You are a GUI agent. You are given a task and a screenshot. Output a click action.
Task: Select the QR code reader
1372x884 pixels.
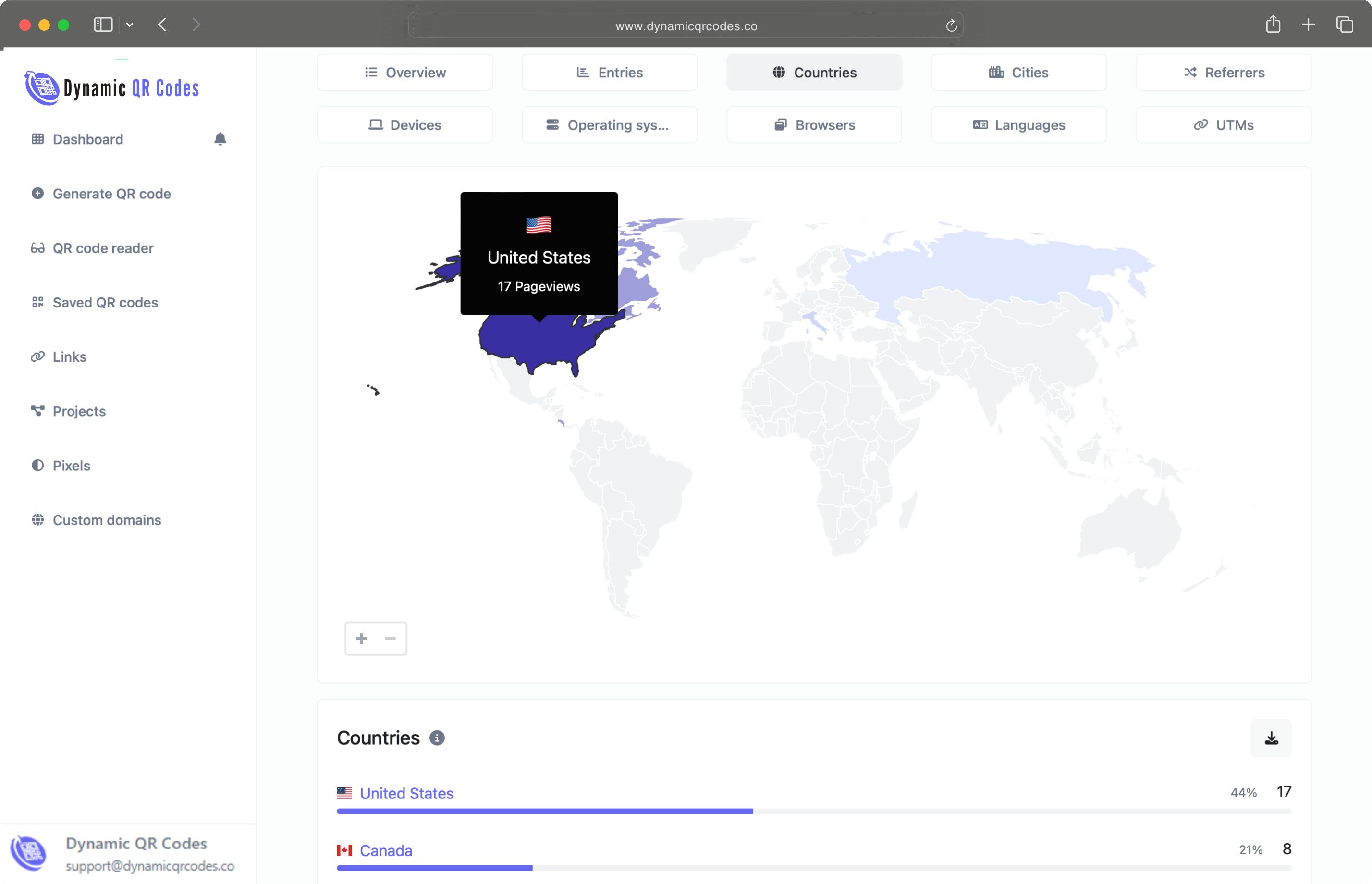(x=103, y=248)
